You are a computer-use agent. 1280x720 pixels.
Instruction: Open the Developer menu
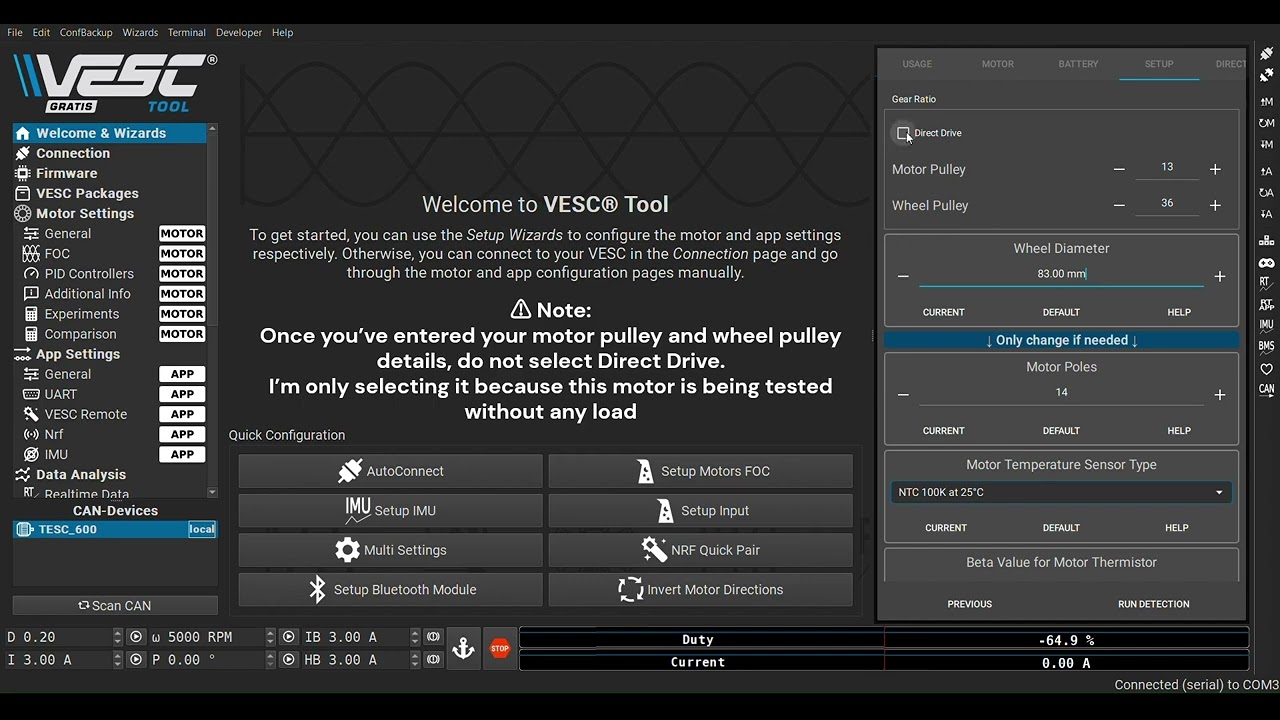pyautogui.click(x=239, y=33)
